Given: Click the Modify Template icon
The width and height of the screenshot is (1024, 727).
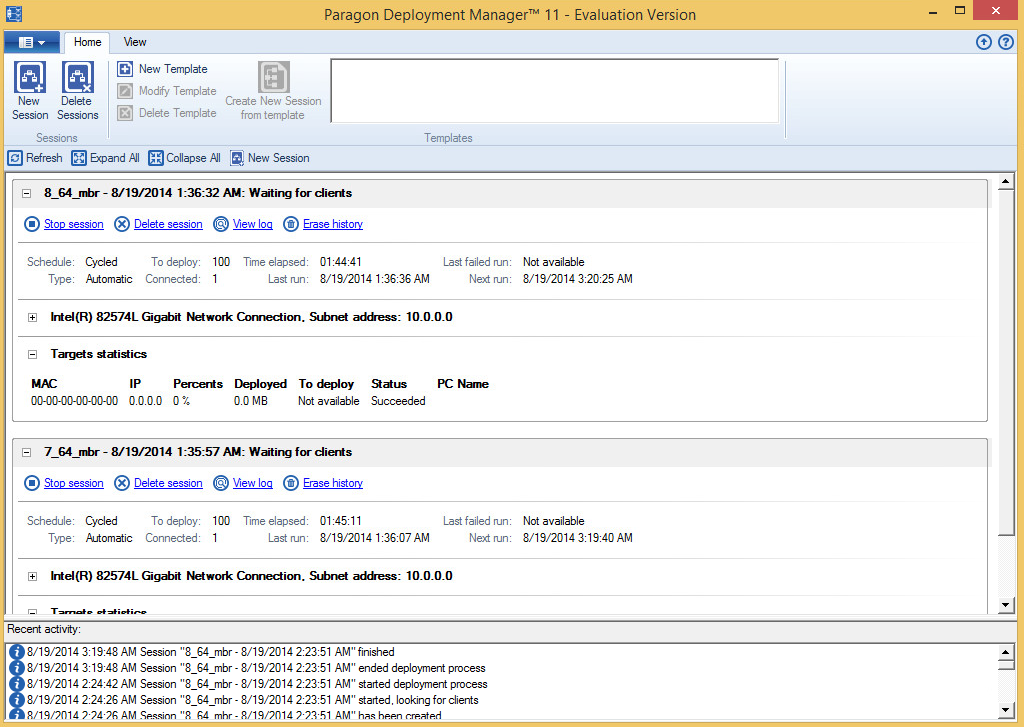Looking at the screenshot, I should (x=125, y=91).
